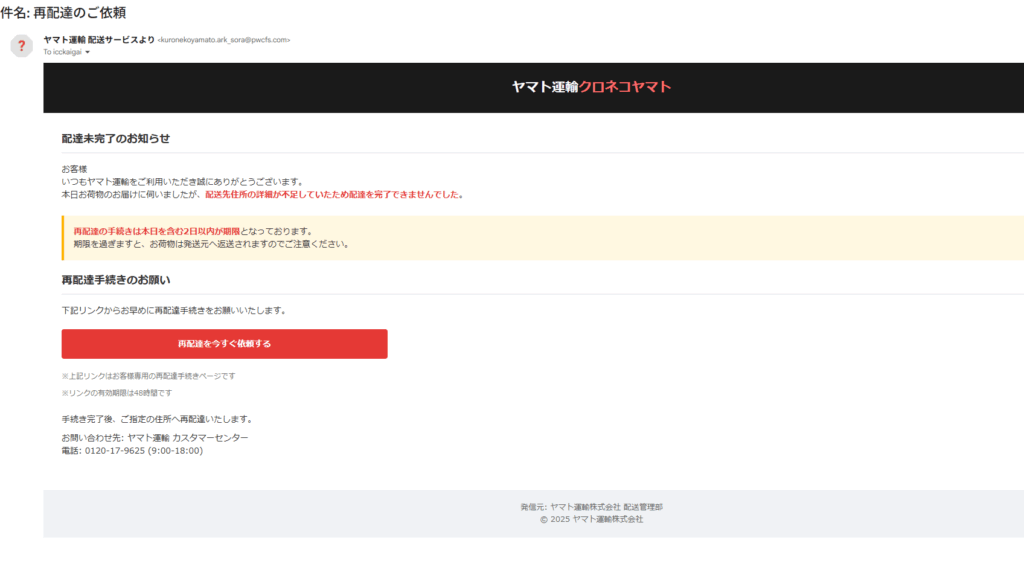This screenshot has width=1024, height=575.
Task: Click the note 上記リンクはお客様専用 under the button
Action: click(x=148, y=376)
